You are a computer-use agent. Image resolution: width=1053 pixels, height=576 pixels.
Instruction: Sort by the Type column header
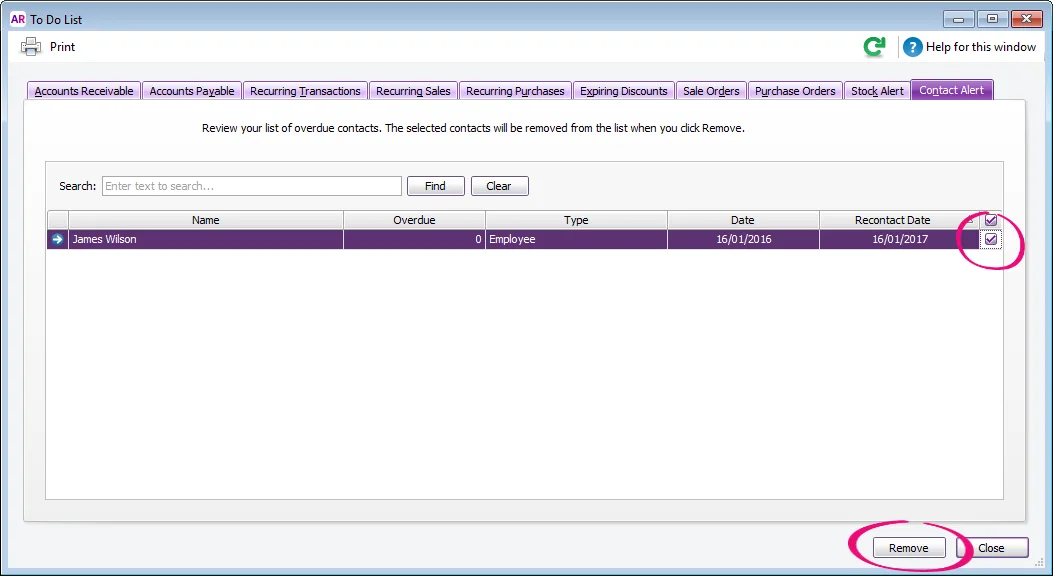tap(576, 220)
